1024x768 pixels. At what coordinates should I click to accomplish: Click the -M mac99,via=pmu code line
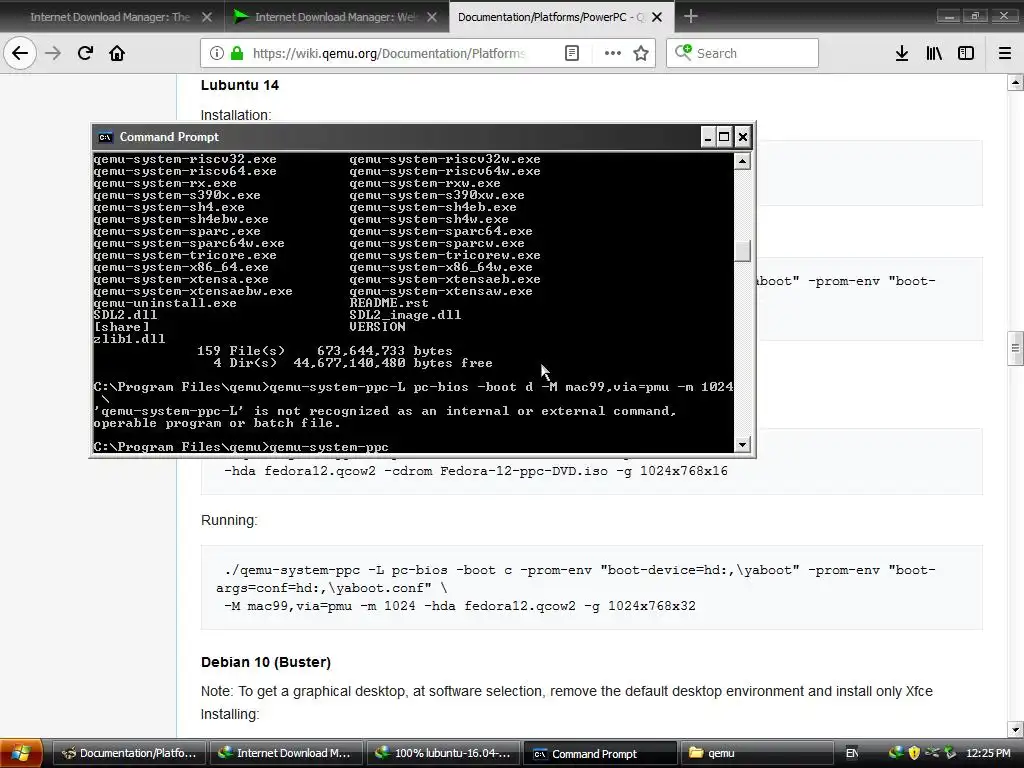(460, 606)
